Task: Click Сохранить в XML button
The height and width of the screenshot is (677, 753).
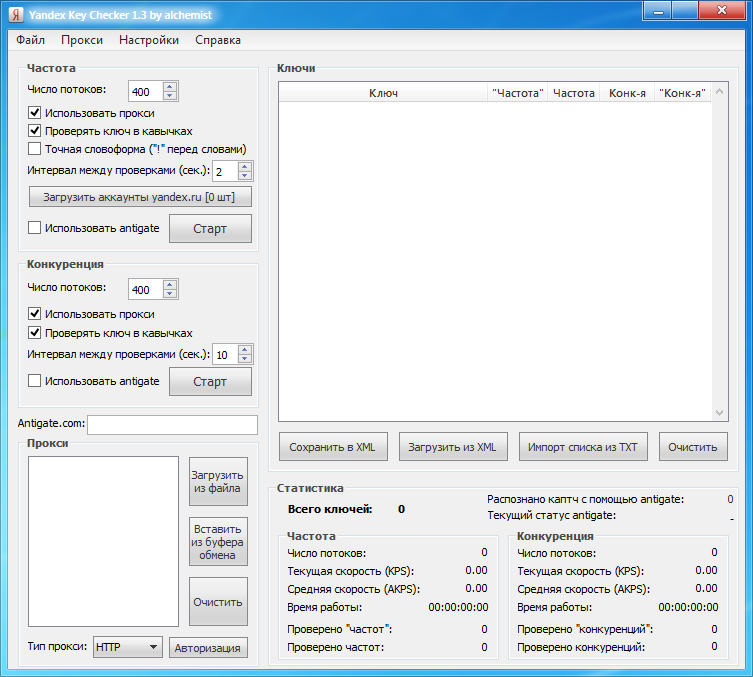Action: click(333, 447)
